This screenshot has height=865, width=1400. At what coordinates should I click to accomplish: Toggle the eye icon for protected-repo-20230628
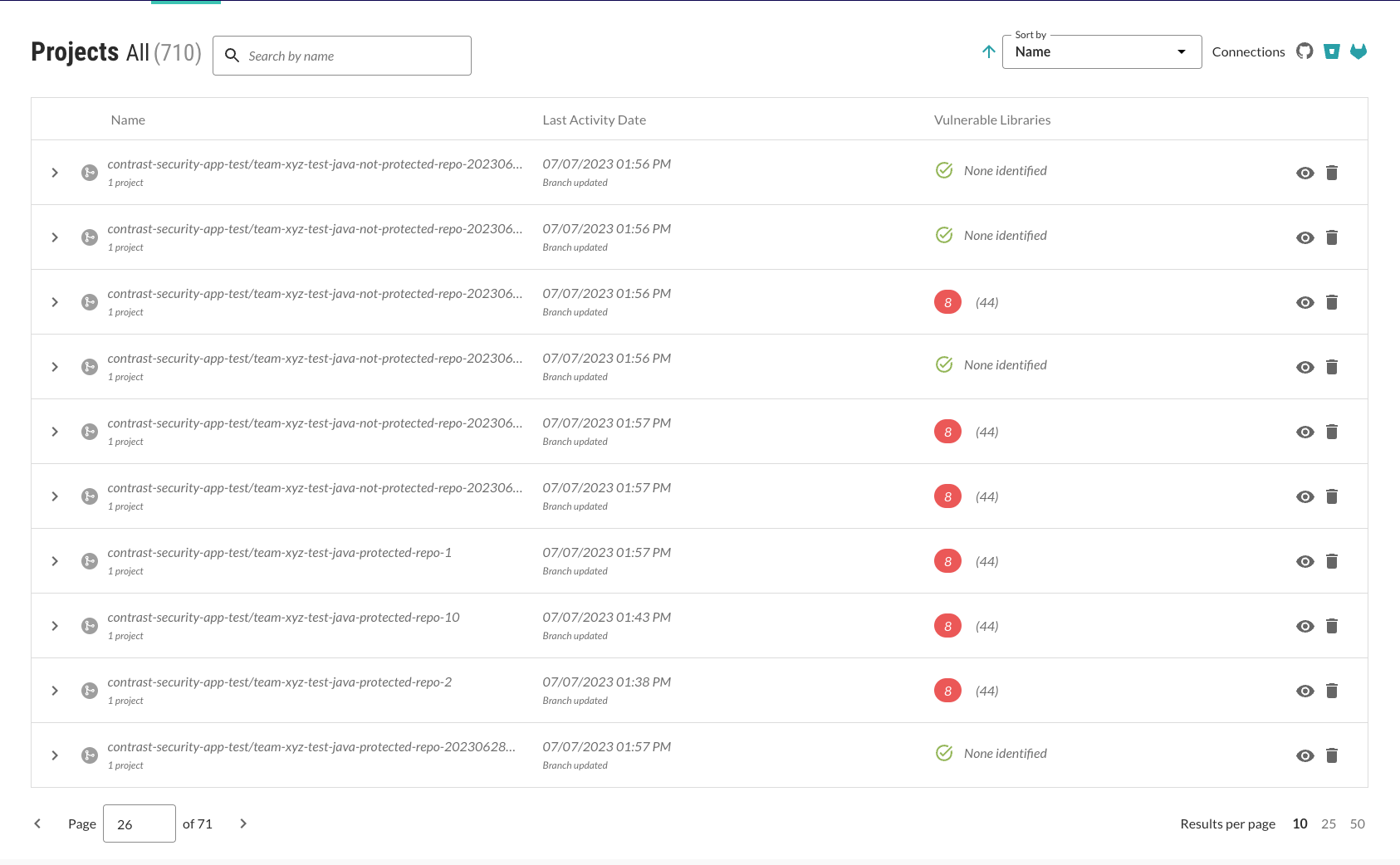(1305, 755)
